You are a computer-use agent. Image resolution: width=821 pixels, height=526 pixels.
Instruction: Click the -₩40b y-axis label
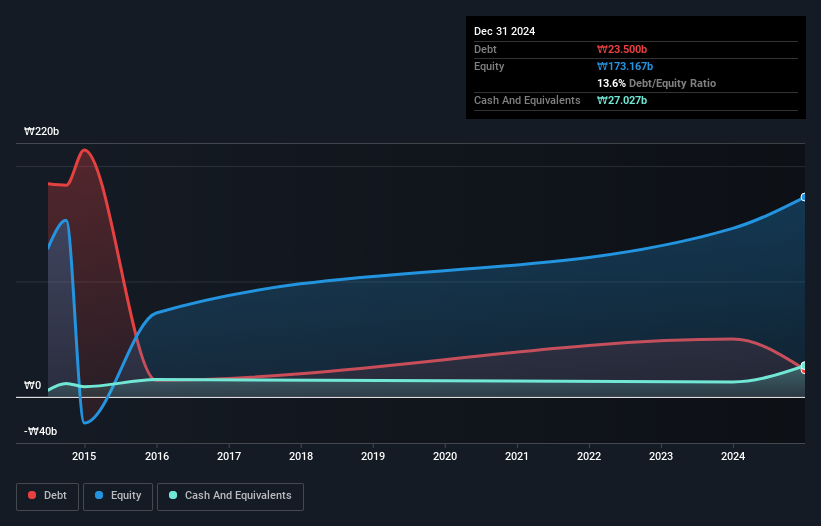pyautogui.click(x=40, y=431)
